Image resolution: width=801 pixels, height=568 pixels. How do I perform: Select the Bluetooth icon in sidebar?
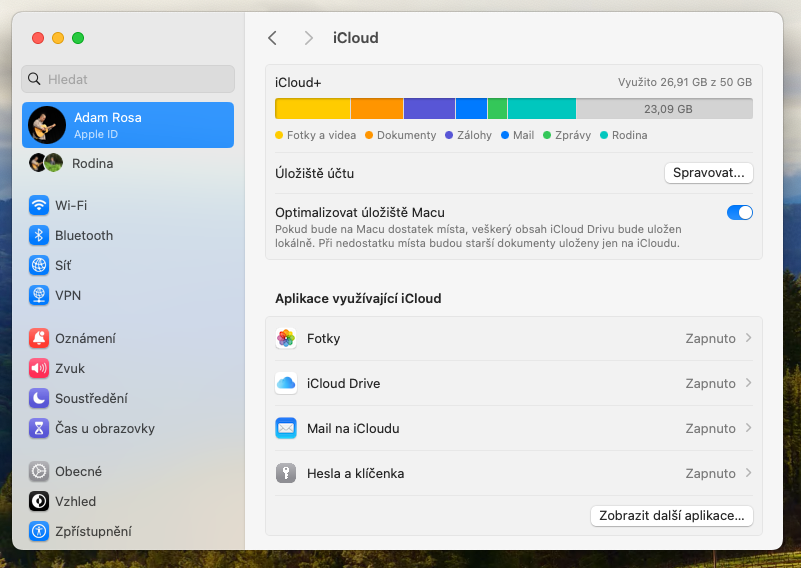pos(39,236)
